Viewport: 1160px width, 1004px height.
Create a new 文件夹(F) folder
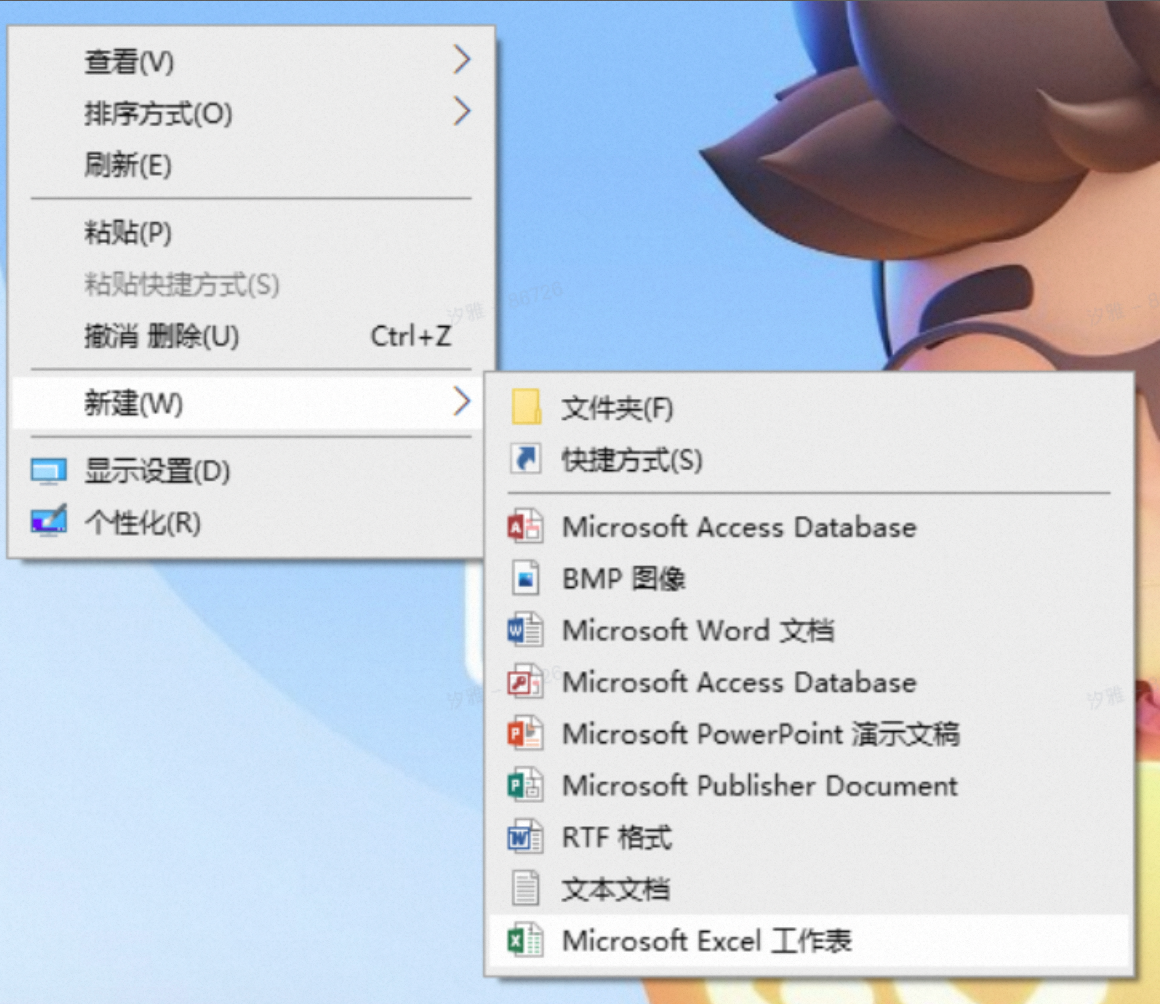point(809,408)
